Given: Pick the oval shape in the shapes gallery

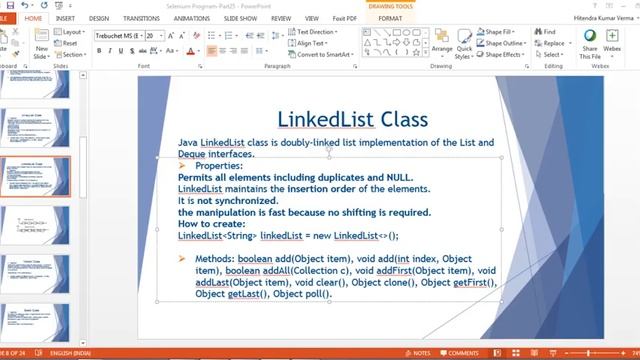Looking at the screenshot, I should [407, 32].
